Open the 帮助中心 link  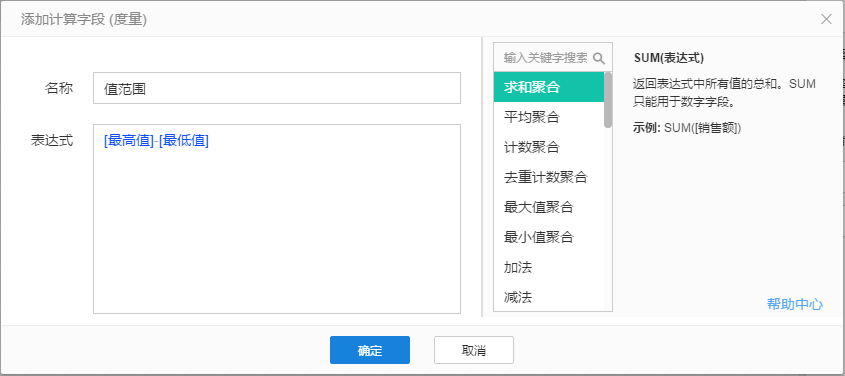point(794,304)
